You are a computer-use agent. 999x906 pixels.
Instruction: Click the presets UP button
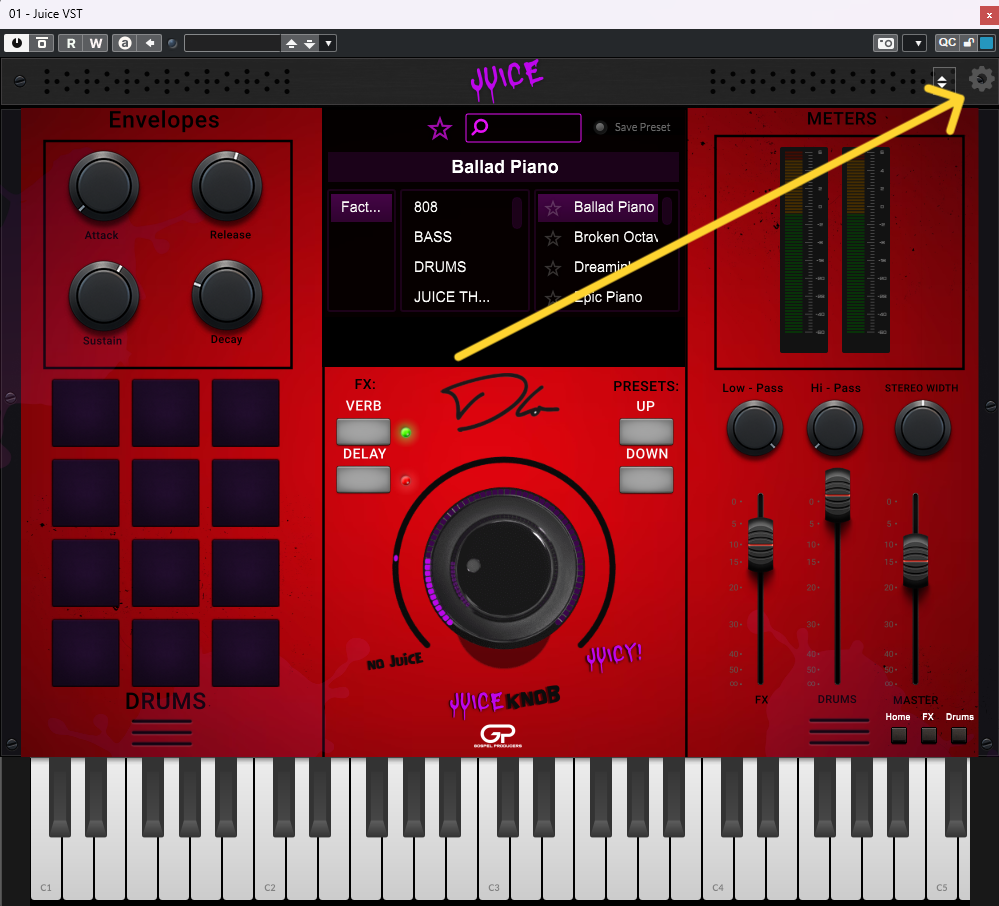[x=646, y=432]
